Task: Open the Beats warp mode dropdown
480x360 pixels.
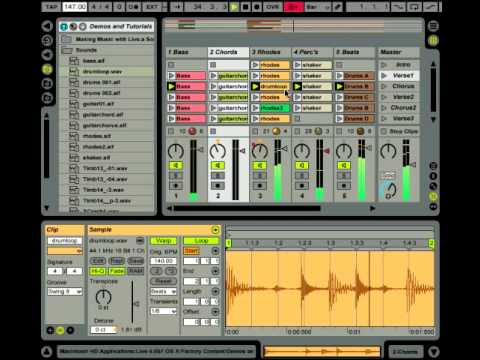Action: click(x=163, y=291)
